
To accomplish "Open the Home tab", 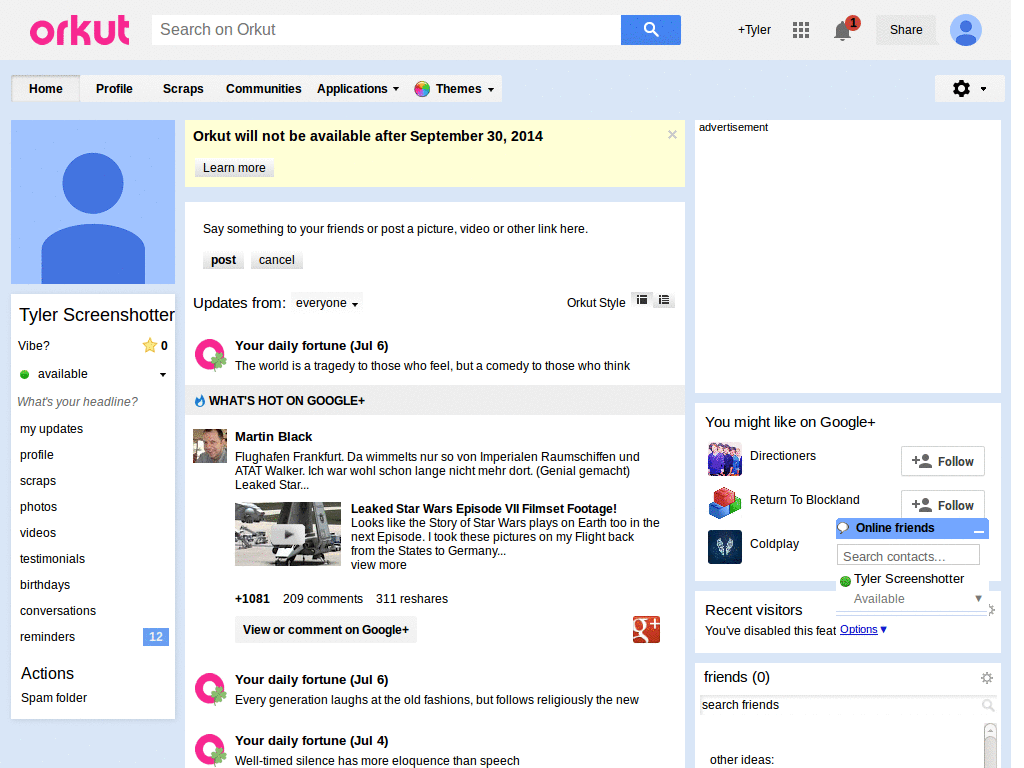I will [46, 89].
